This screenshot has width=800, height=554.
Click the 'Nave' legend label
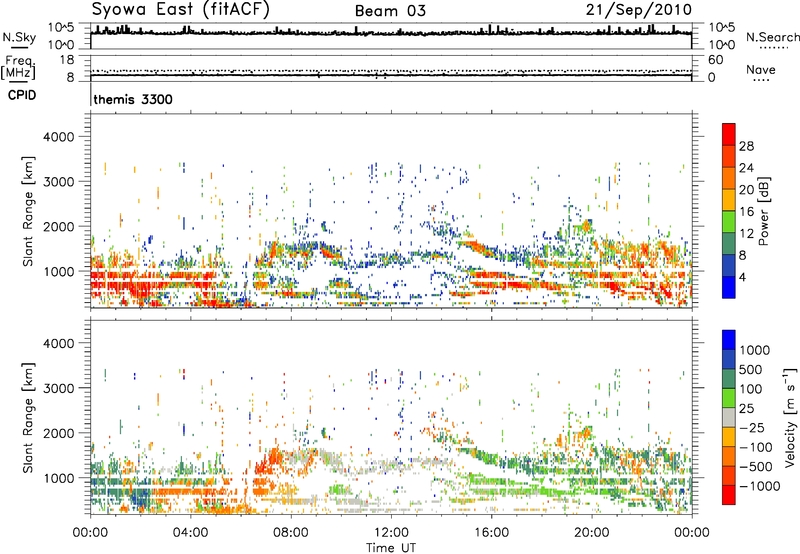(x=761, y=70)
